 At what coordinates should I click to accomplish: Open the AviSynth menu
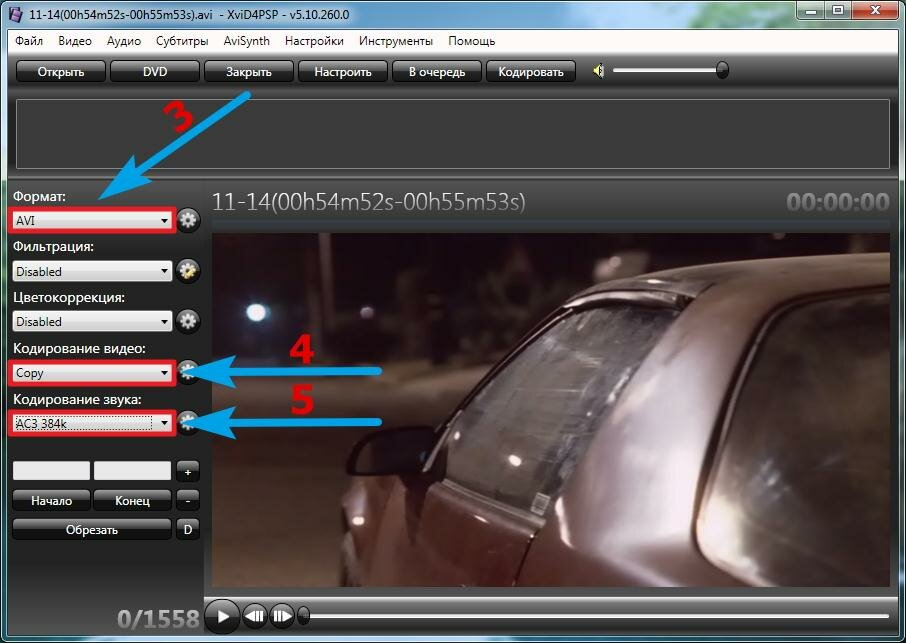pyautogui.click(x=246, y=41)
